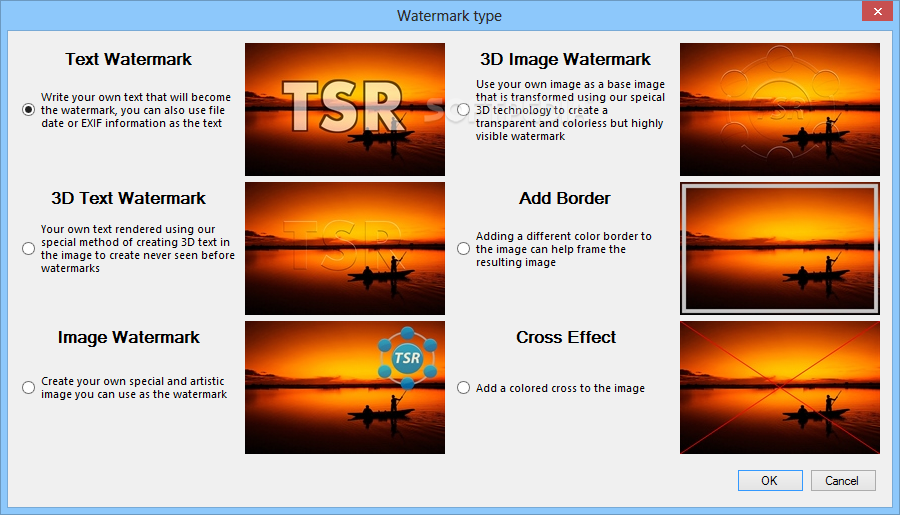This screenshot has height=515, width=900.
Task: Click the Add Border preview thumbnail
Action: point(779,248)
